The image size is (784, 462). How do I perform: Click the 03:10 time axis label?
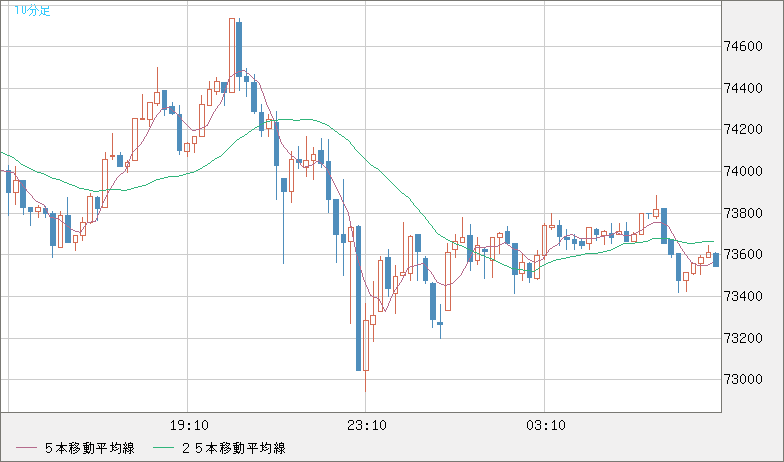pos(546,426)
